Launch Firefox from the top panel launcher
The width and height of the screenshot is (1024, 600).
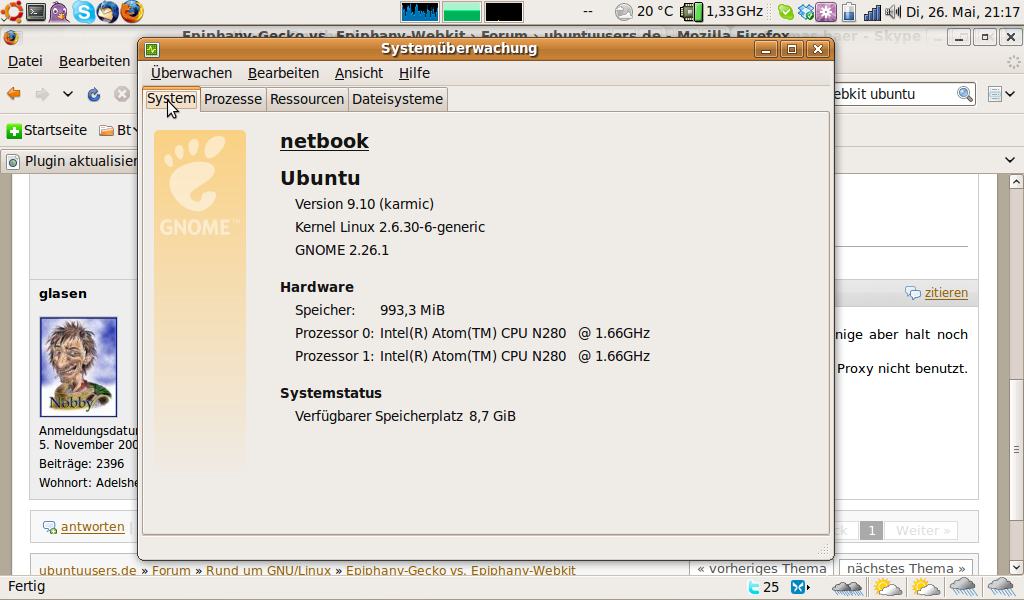[131, 11]
